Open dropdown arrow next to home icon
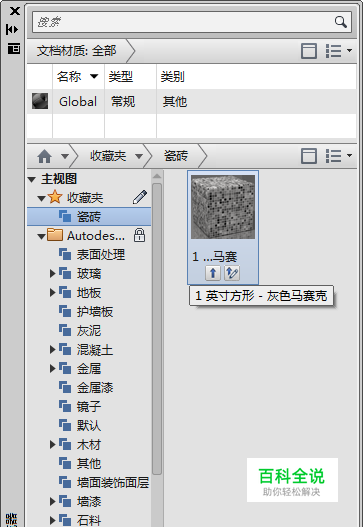 pyautogui.click(x=65, y=156)
